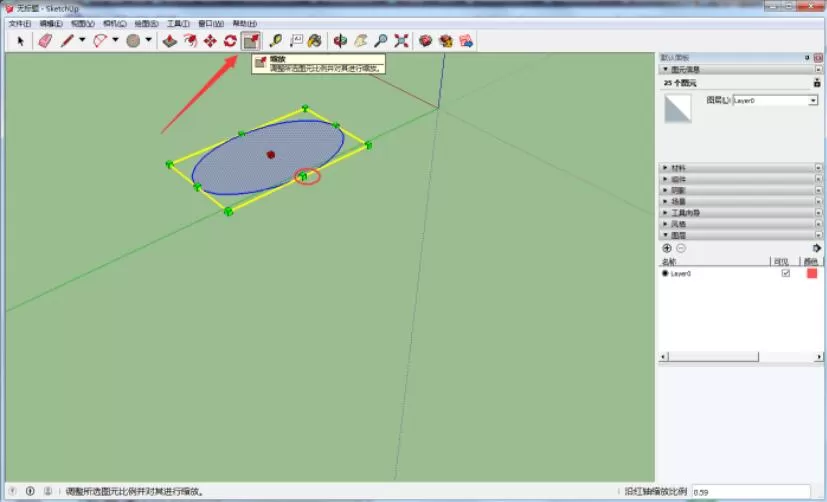Activate the Paint Bucket tool

315,41
